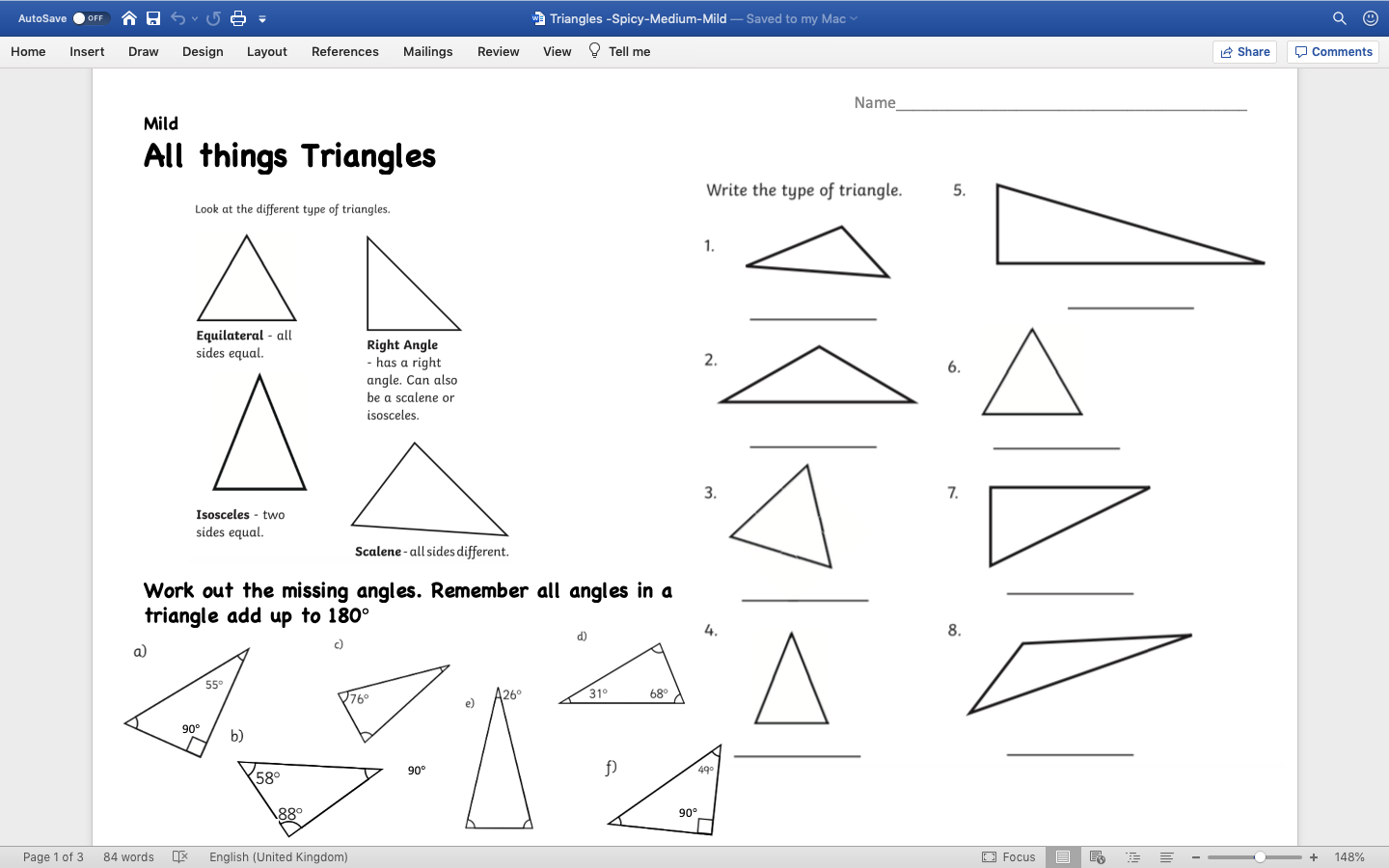
Task: Open the Undo history dropdown arrow
Action: [x=195, y=18]
